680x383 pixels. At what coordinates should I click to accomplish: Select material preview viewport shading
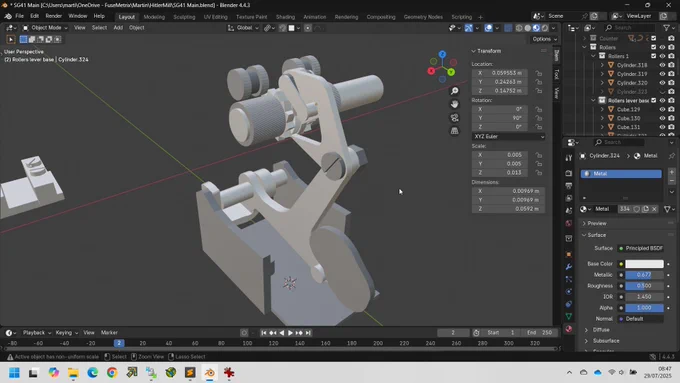pos(536,28)
